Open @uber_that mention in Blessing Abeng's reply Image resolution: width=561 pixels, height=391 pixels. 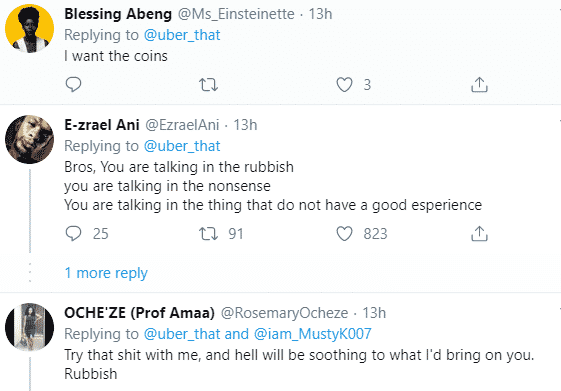182,35
